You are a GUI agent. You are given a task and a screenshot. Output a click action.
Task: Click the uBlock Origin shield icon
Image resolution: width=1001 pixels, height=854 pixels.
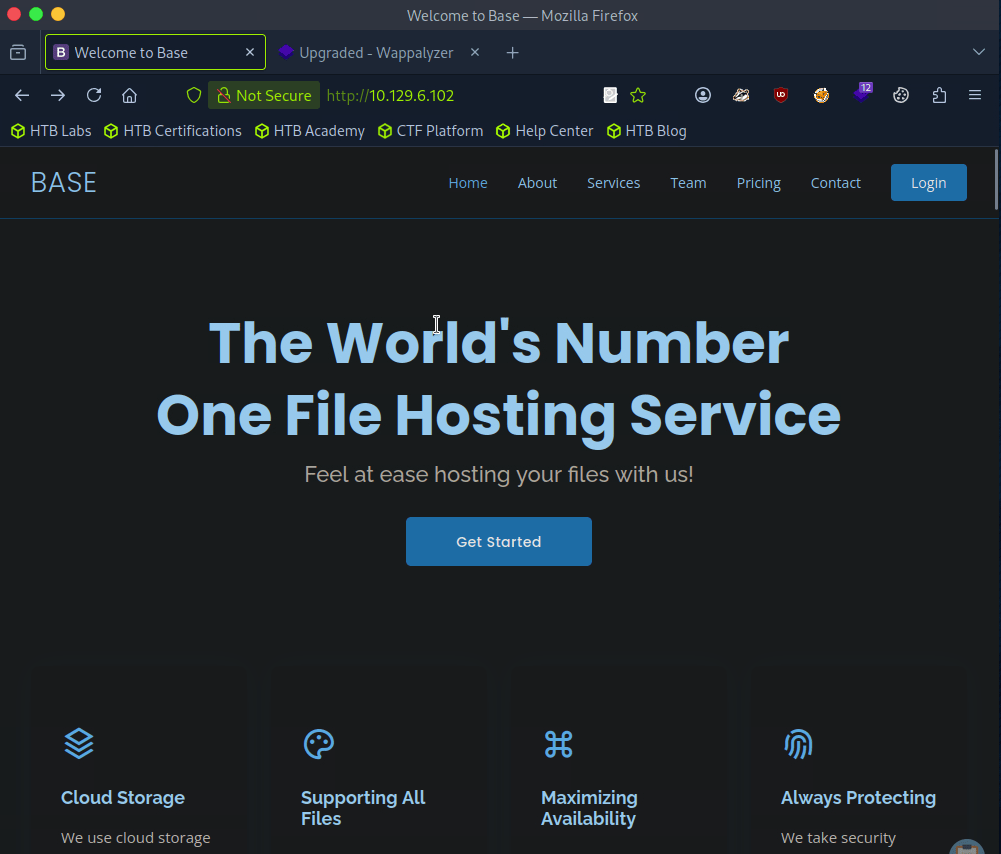click(x=781, y=95)
